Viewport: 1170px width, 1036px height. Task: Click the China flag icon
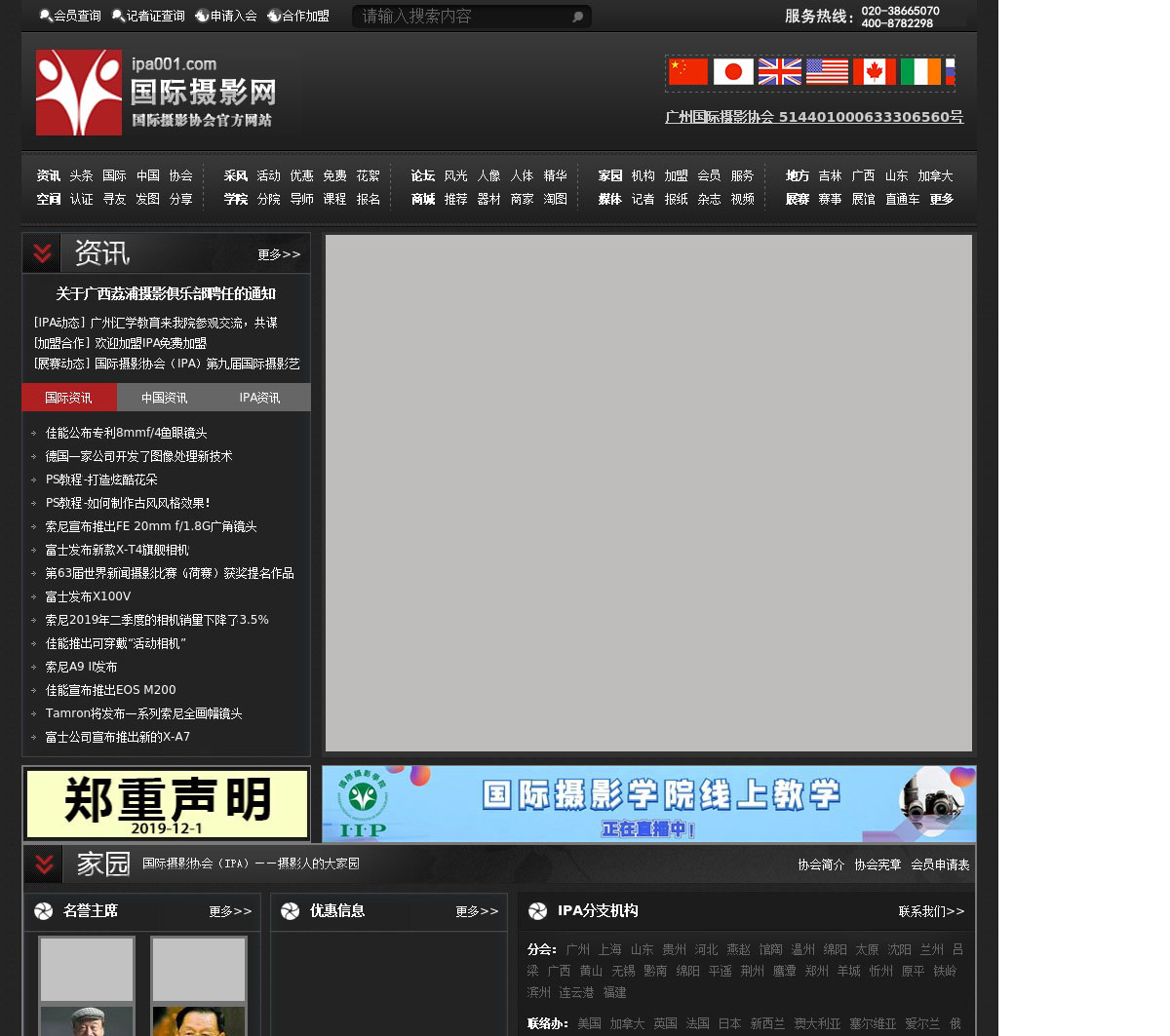click(688, 72)
